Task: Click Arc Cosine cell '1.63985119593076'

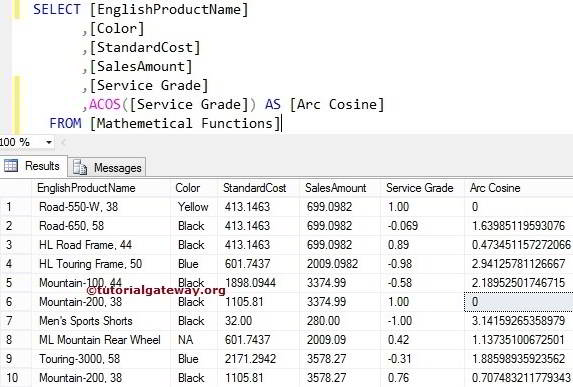Action: pyautogui.click(x=518, y=226)
